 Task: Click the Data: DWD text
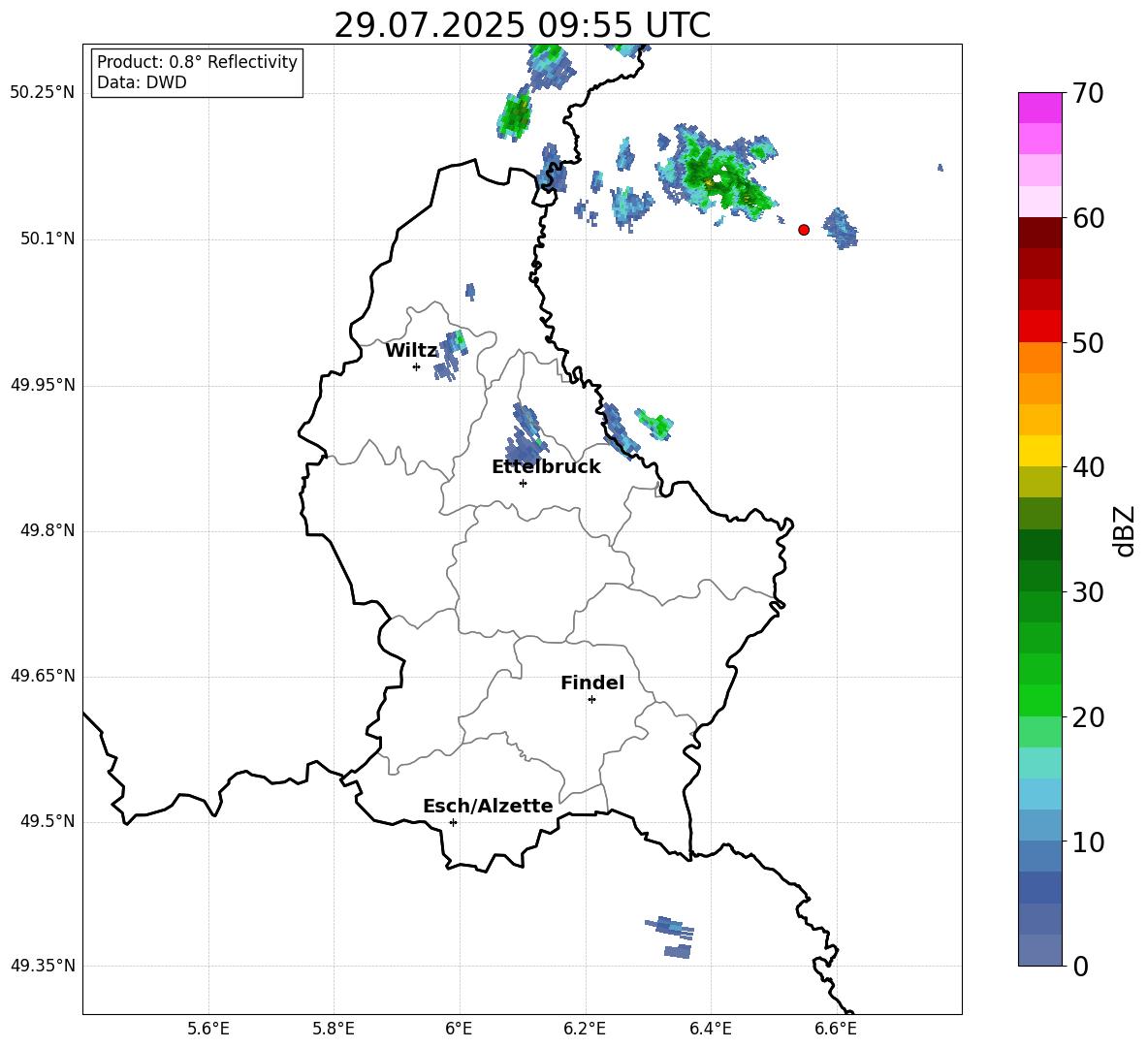(142, 82)
